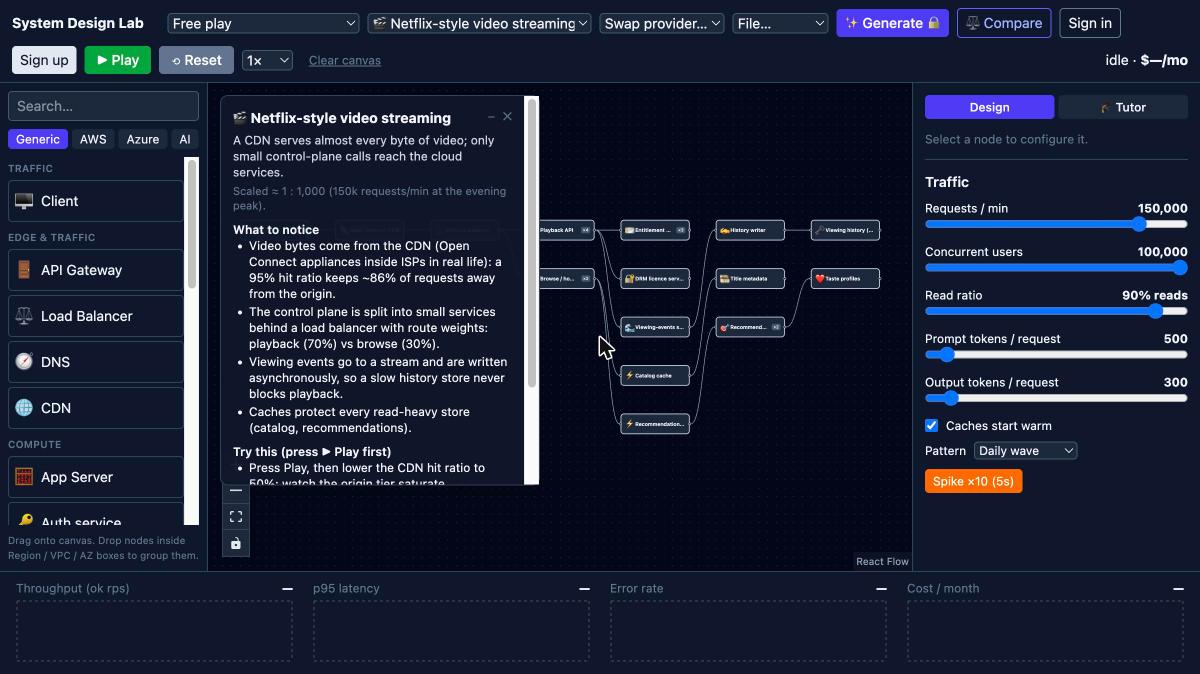This screenshot has width=1200, height=674.
Task: Click the CDN globe palette item
Action: (96, 408)
